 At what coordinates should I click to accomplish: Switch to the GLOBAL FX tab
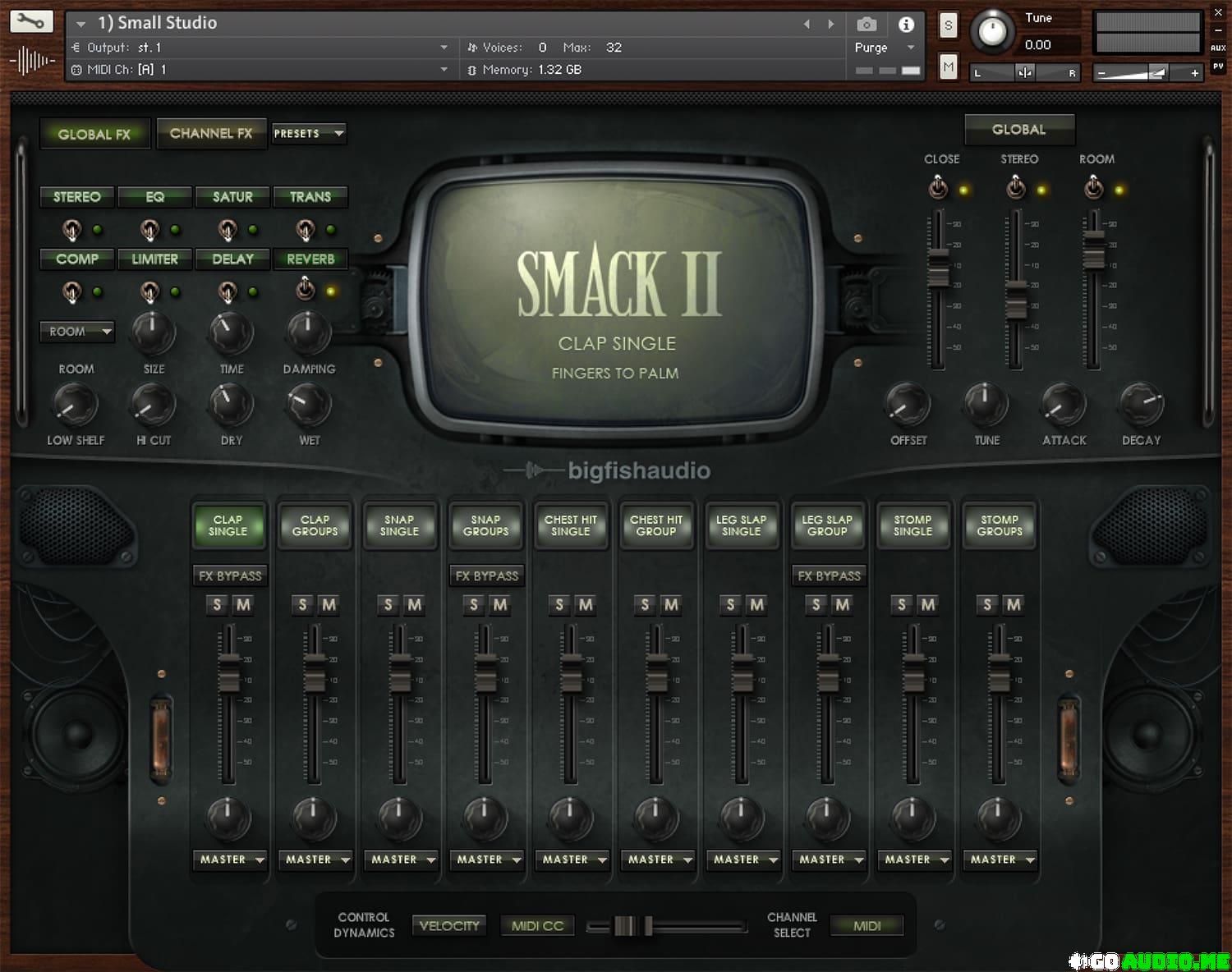pos(94,134)
